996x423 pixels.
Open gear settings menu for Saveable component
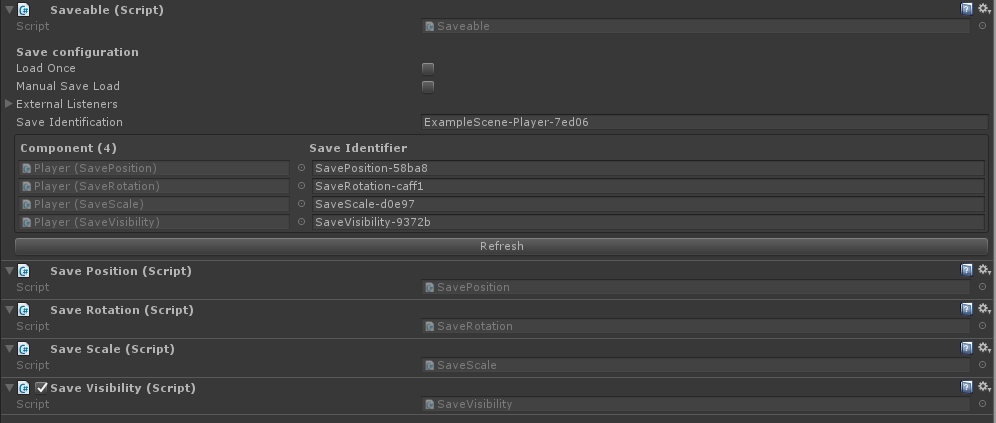click(984, 9)
